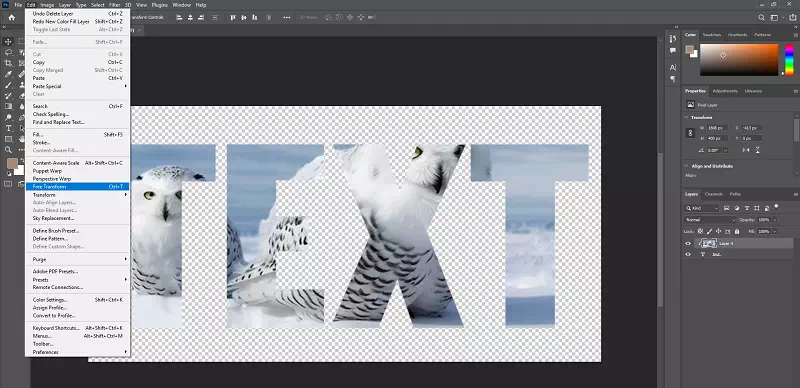Switch to the Channels tab
The width and height of the screenshot is (800, 388).
pos(714,194)
